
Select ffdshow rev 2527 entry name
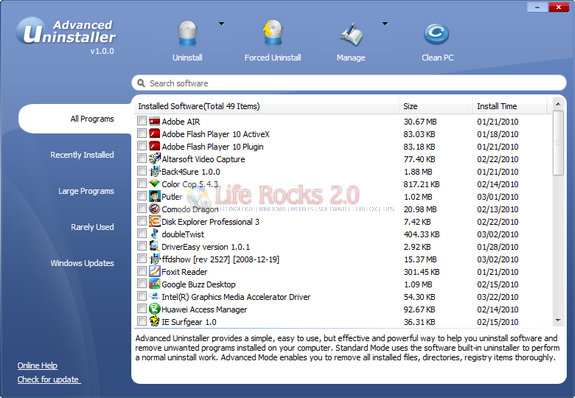[220, 259]
